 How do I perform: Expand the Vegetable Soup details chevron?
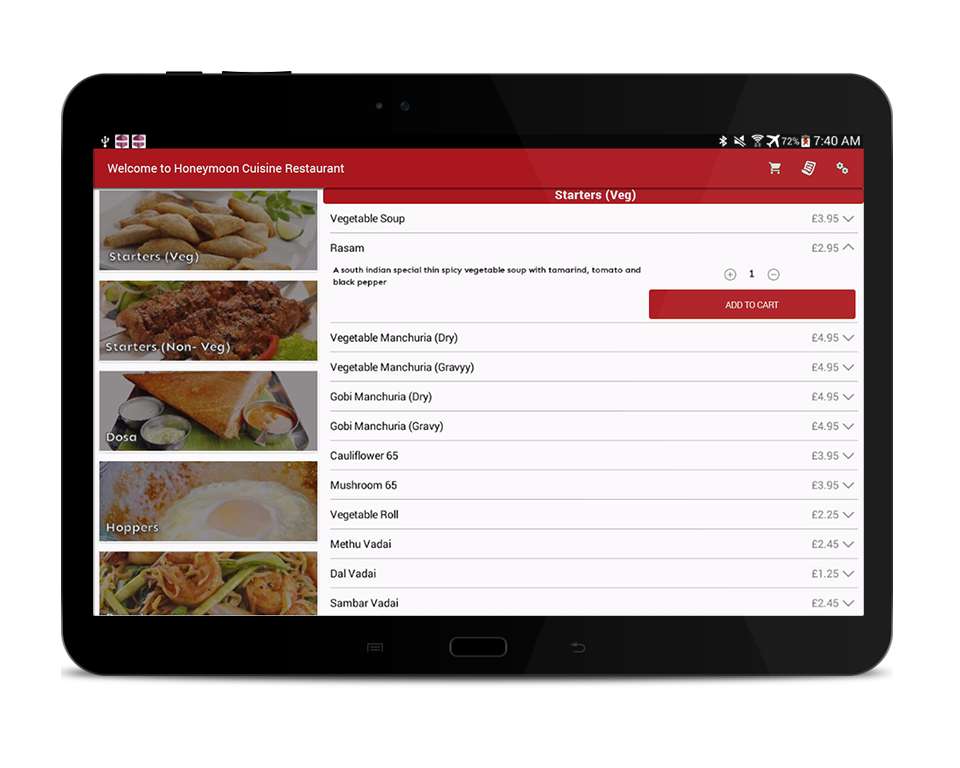click(x=849, y=217)
